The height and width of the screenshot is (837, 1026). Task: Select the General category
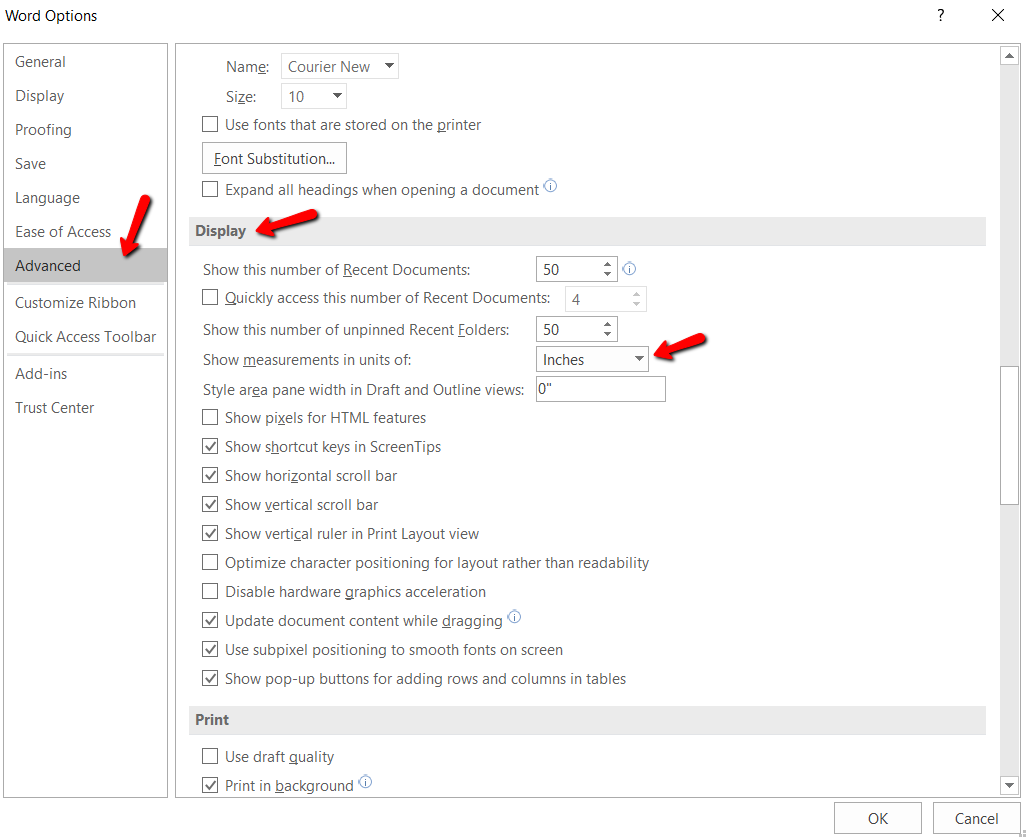[x=85, y=62]
